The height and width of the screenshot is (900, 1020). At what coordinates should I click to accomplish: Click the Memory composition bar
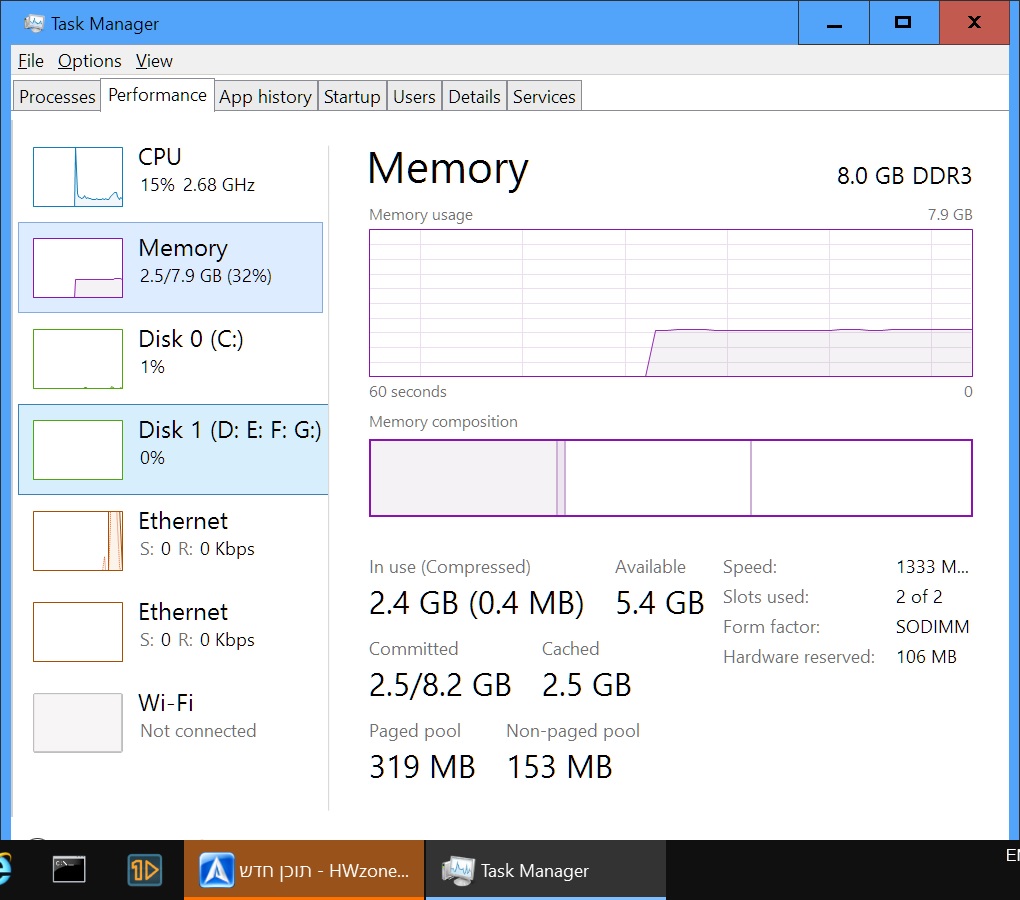(671, 478)
